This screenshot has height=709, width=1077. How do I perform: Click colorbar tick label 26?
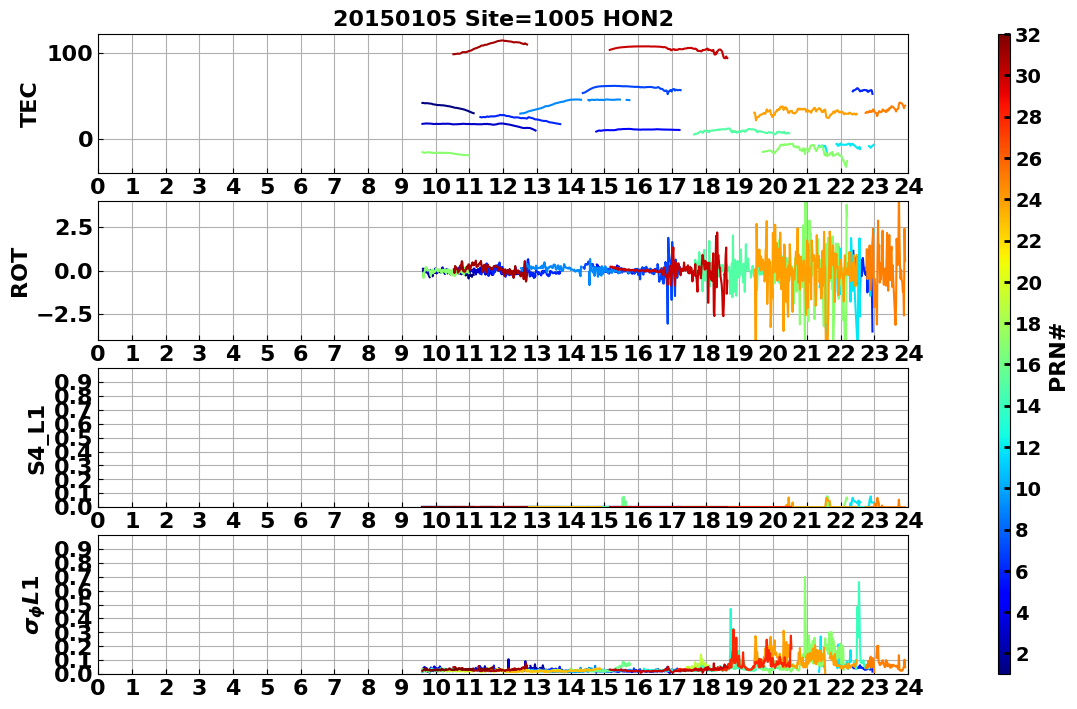point(1028,159)
